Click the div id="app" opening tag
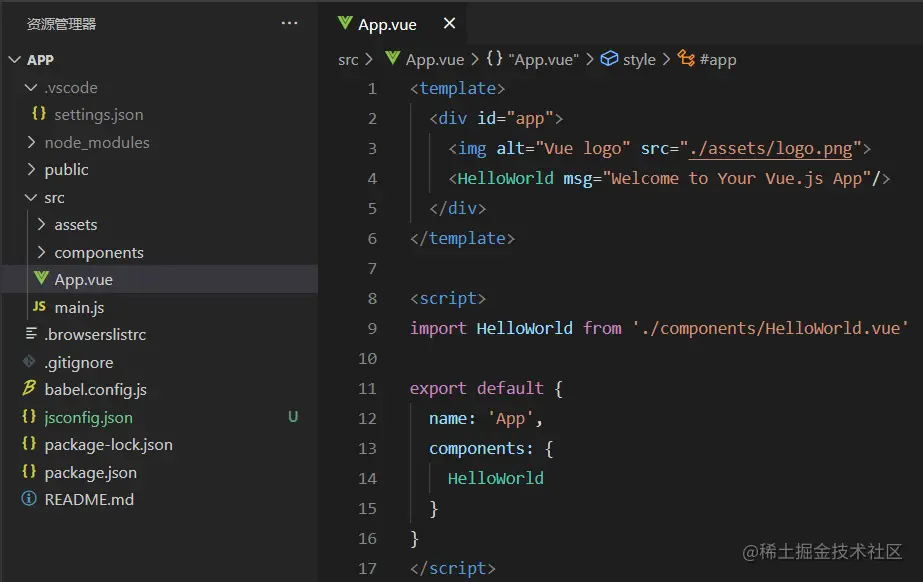 (x=496, y=118)
